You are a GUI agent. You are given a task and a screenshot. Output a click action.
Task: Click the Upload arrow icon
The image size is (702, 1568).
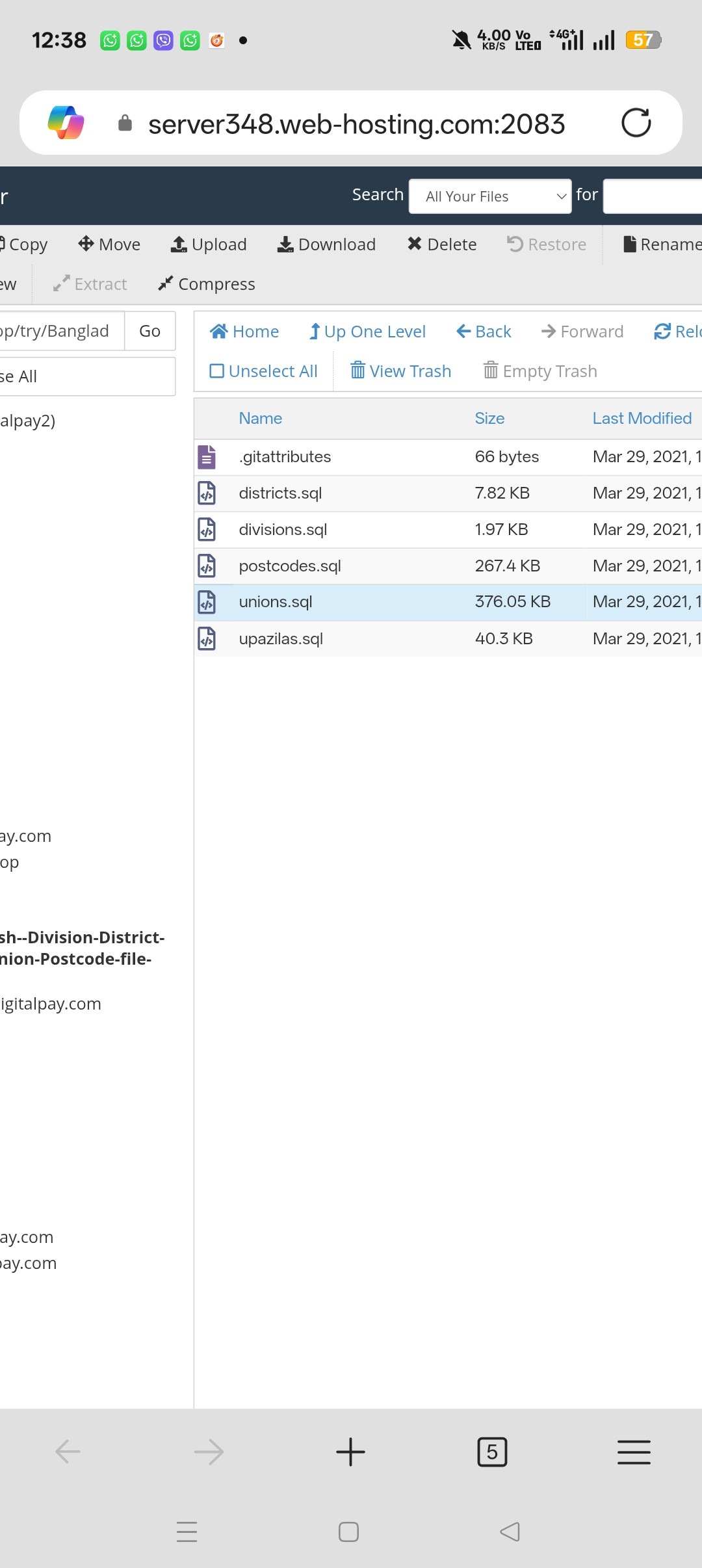click(179, 244)
